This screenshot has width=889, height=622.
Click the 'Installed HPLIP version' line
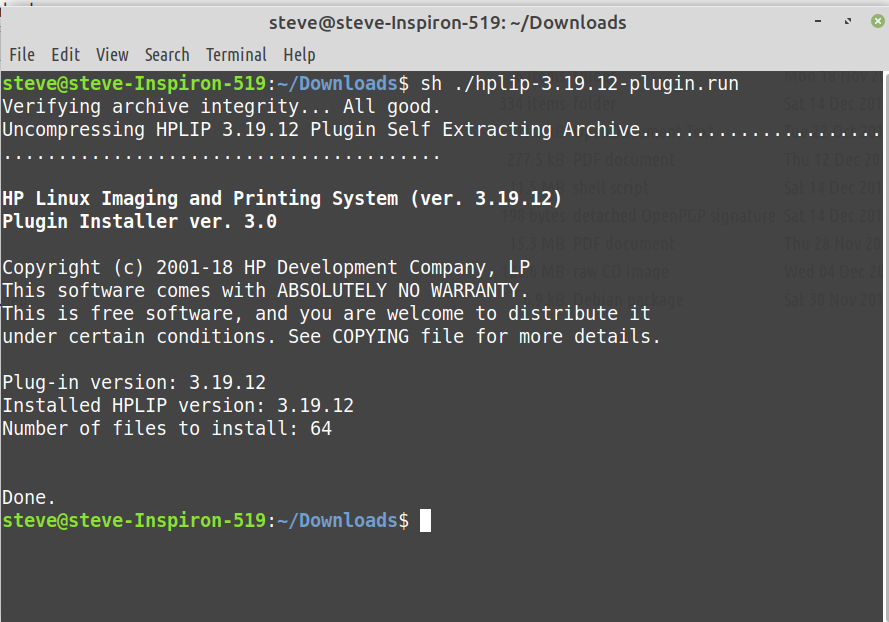178,405
